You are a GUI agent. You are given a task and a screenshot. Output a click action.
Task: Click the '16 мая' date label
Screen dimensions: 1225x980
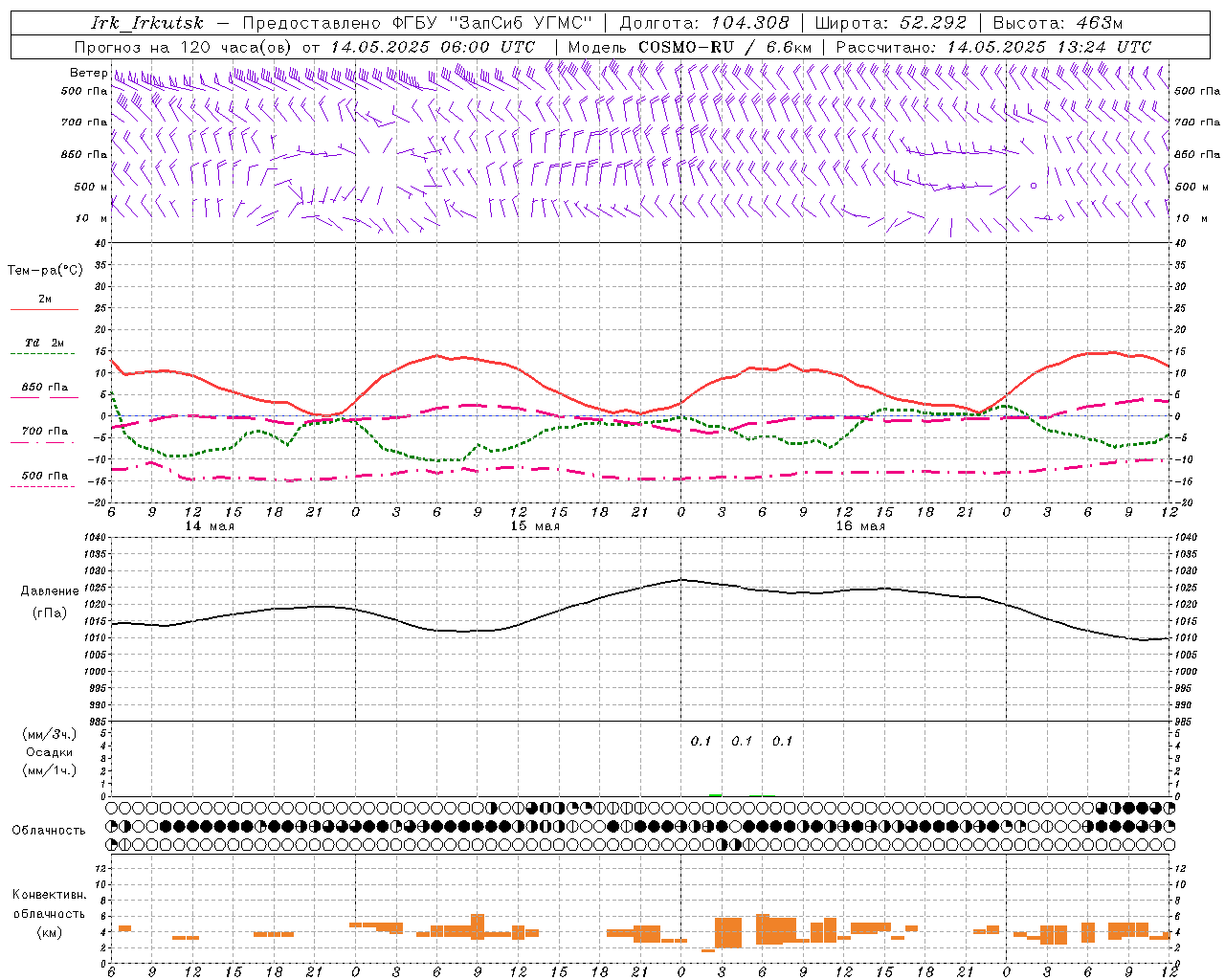pyautogui.click(x=860, y=526)
